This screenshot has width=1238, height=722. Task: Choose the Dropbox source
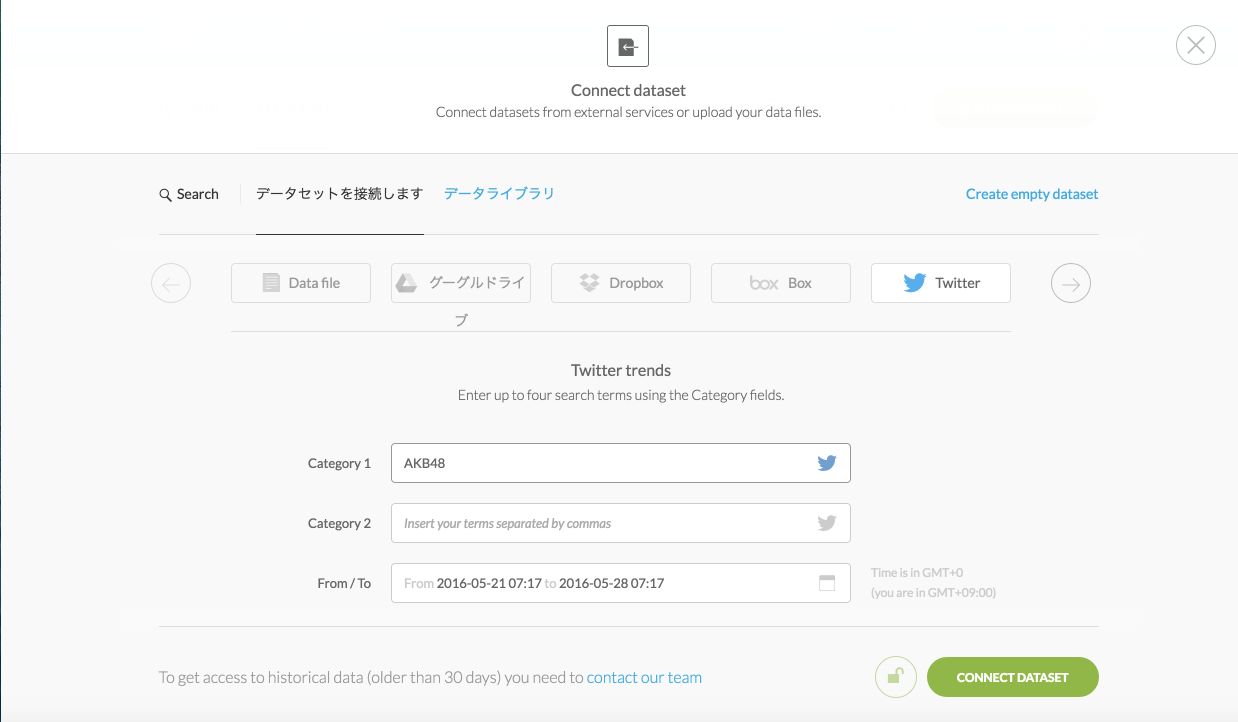621,283
